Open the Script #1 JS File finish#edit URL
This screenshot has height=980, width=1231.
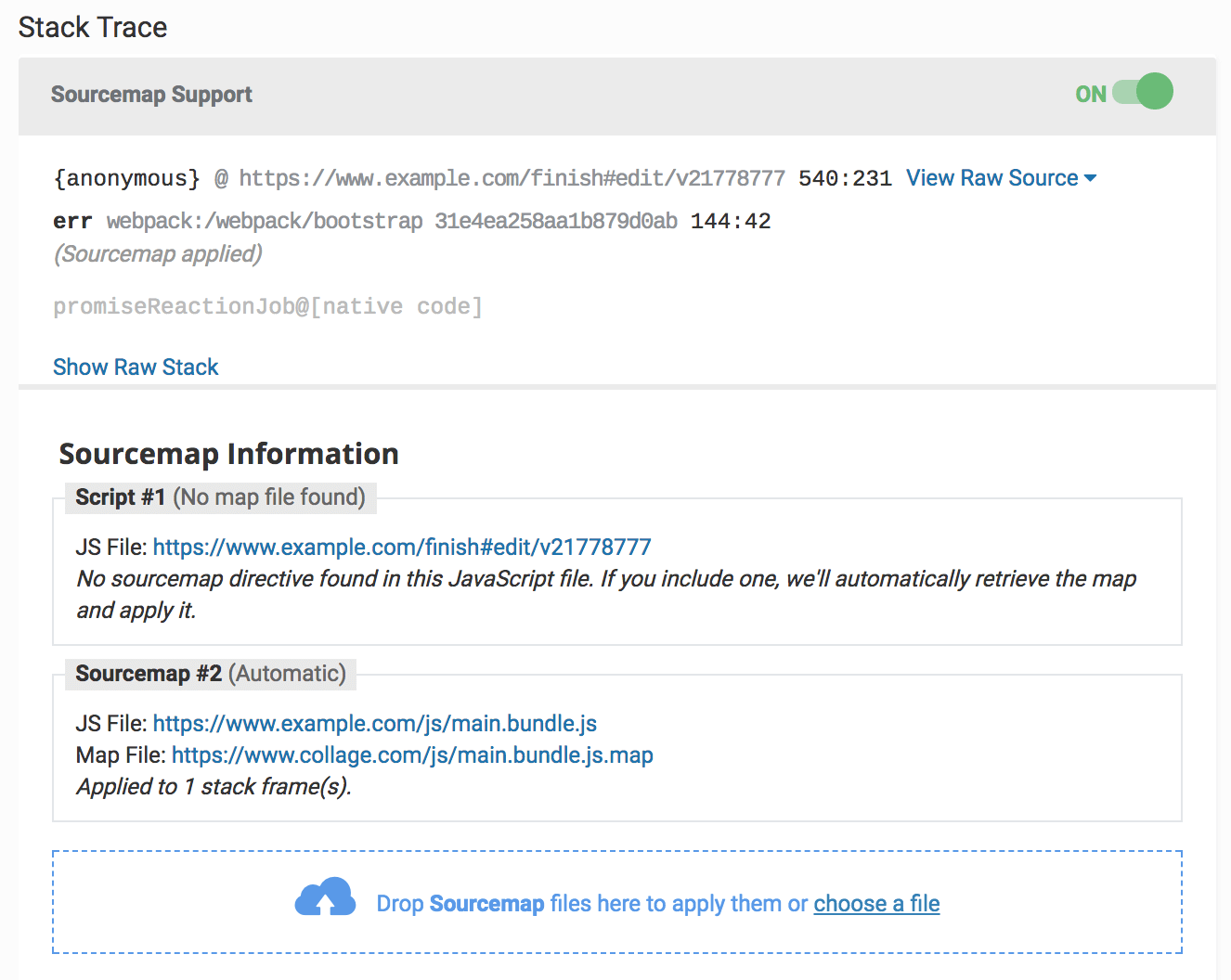click(x=402, y=548)
